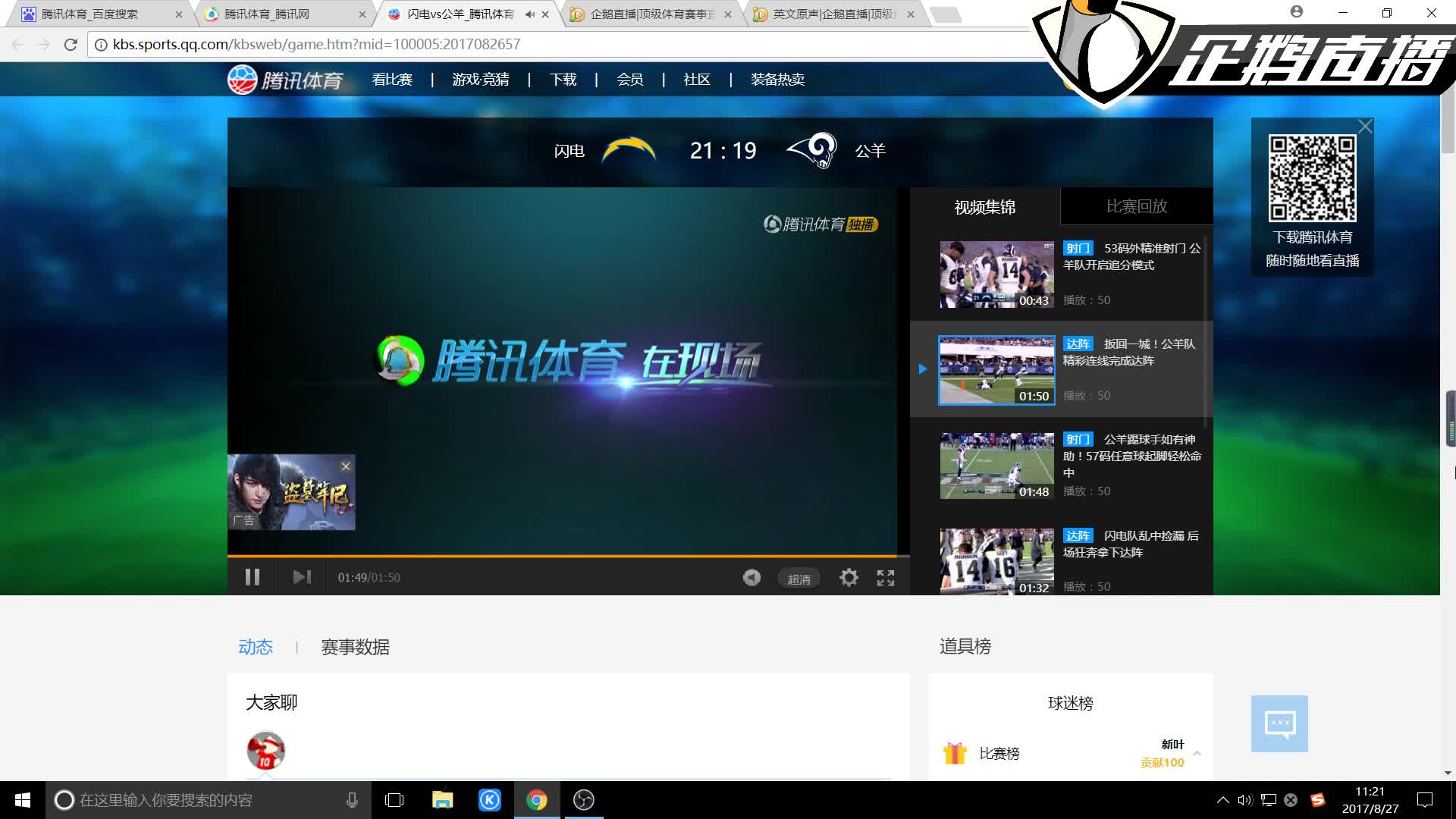Screen dimensions: 1456x819
Task: Close the 盗墓笔记 ad overlay
Action: (346, 466)
